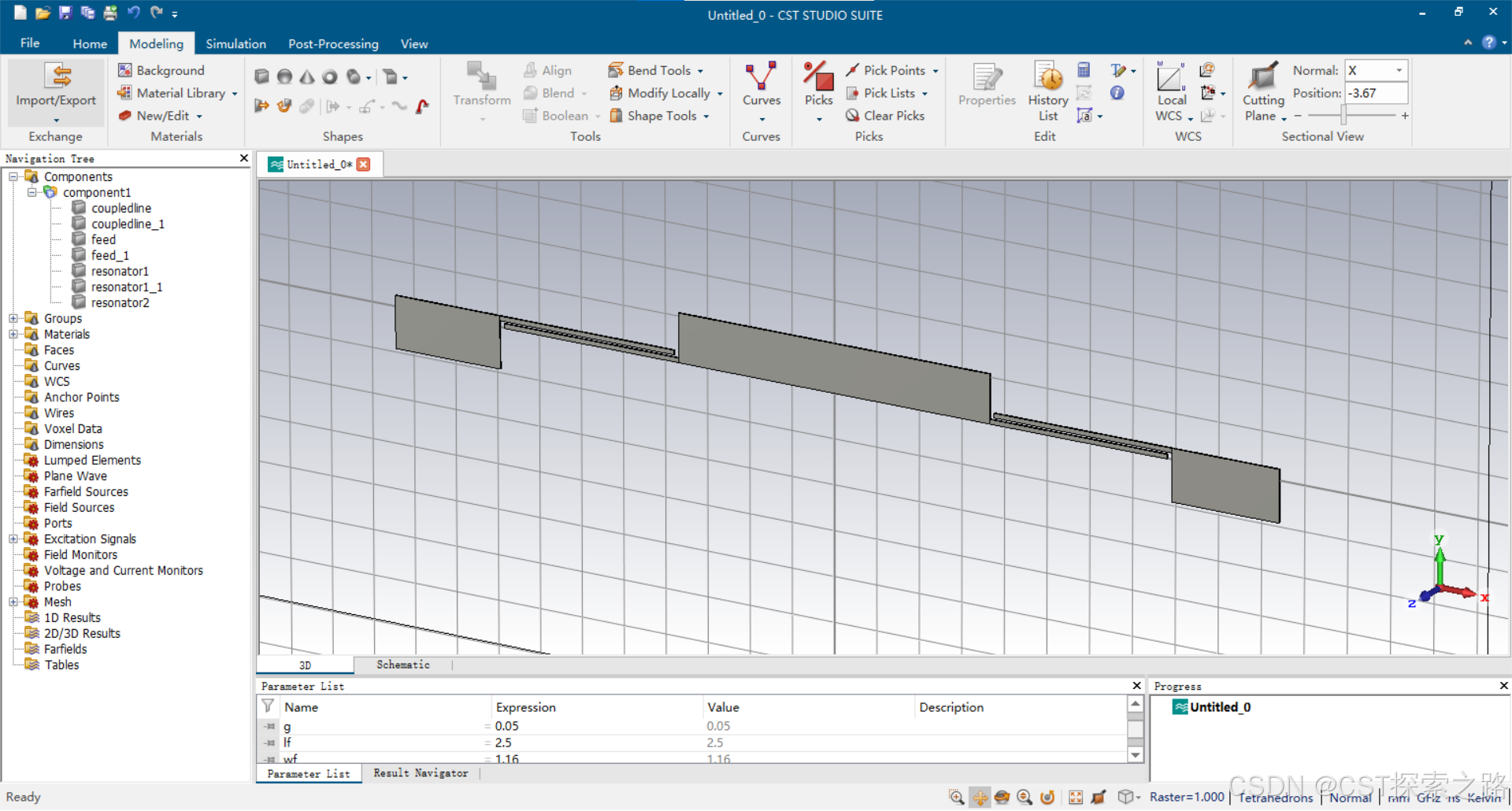Toggle the Cutting Plane view
The image size is (1512, 811).
coord(1263,91)
